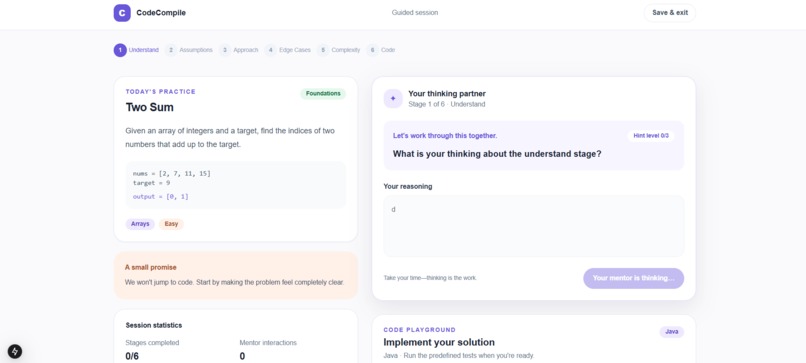
Task: Click the 'Mentor interactions' label
Action: click(x=268, y=342)
